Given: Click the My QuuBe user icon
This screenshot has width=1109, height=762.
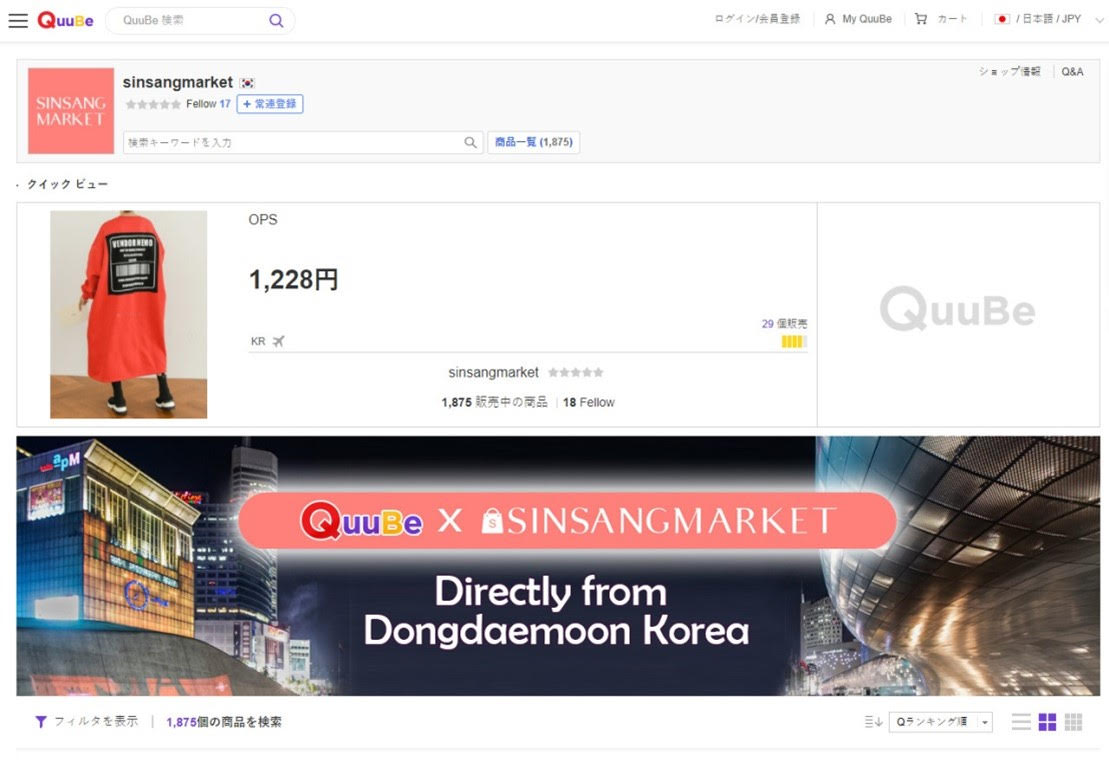Looking at the screenshot, I should point(830,19).
